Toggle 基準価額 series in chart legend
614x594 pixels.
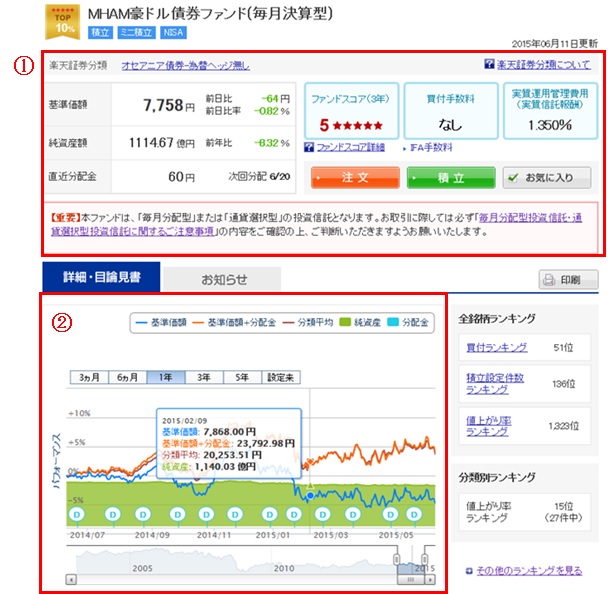[161, 323]
